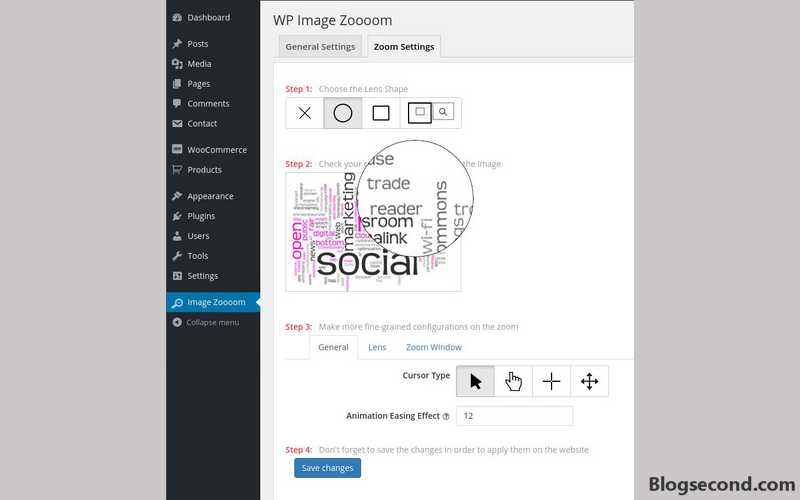Click the Animation Easing Effect input field
Screen dimensions: 800x500
pos(514,416)
